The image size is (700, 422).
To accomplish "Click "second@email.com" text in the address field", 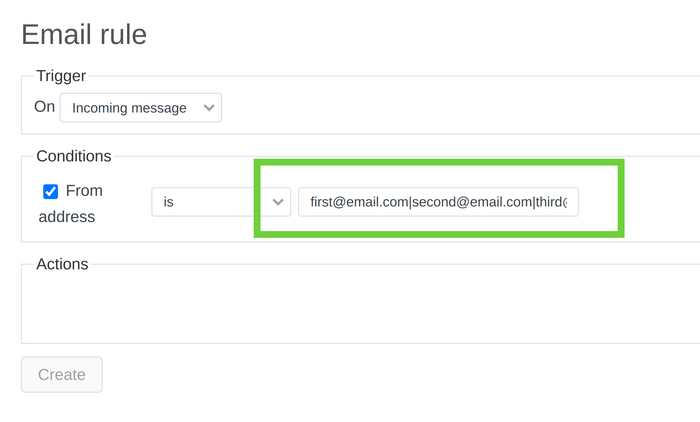I will pyautogui.click(x=472, y=202).
